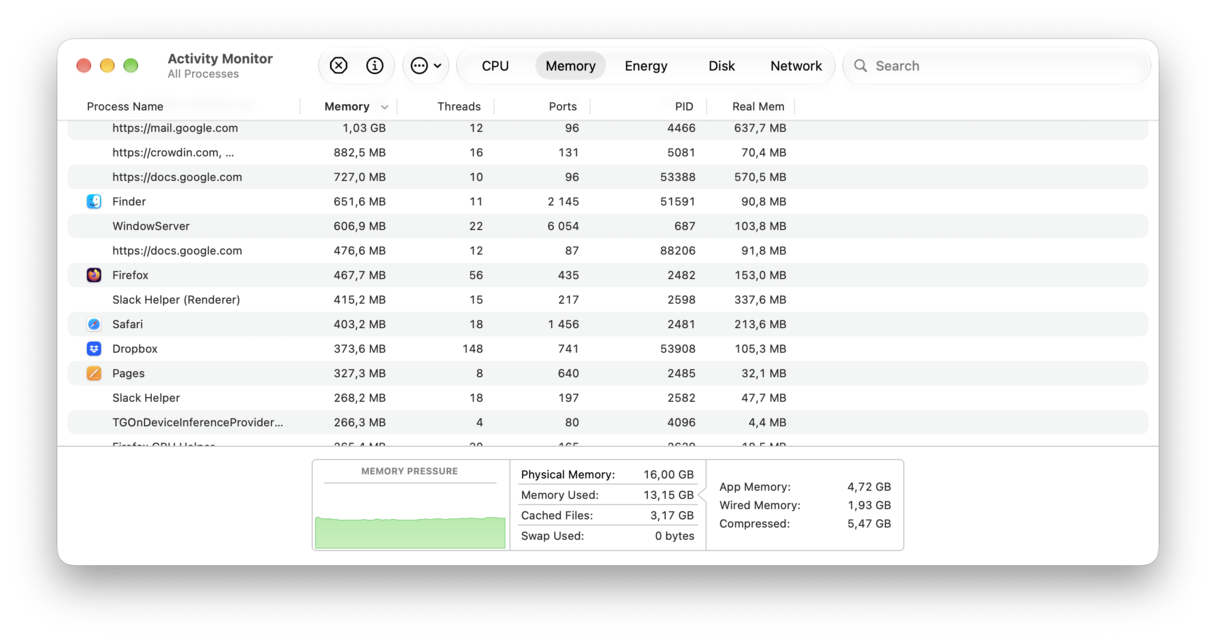Image resolution: width=1216 pixels, height=641 pixels.
Task: Click the 148 threads value
Action: point(472,349)
